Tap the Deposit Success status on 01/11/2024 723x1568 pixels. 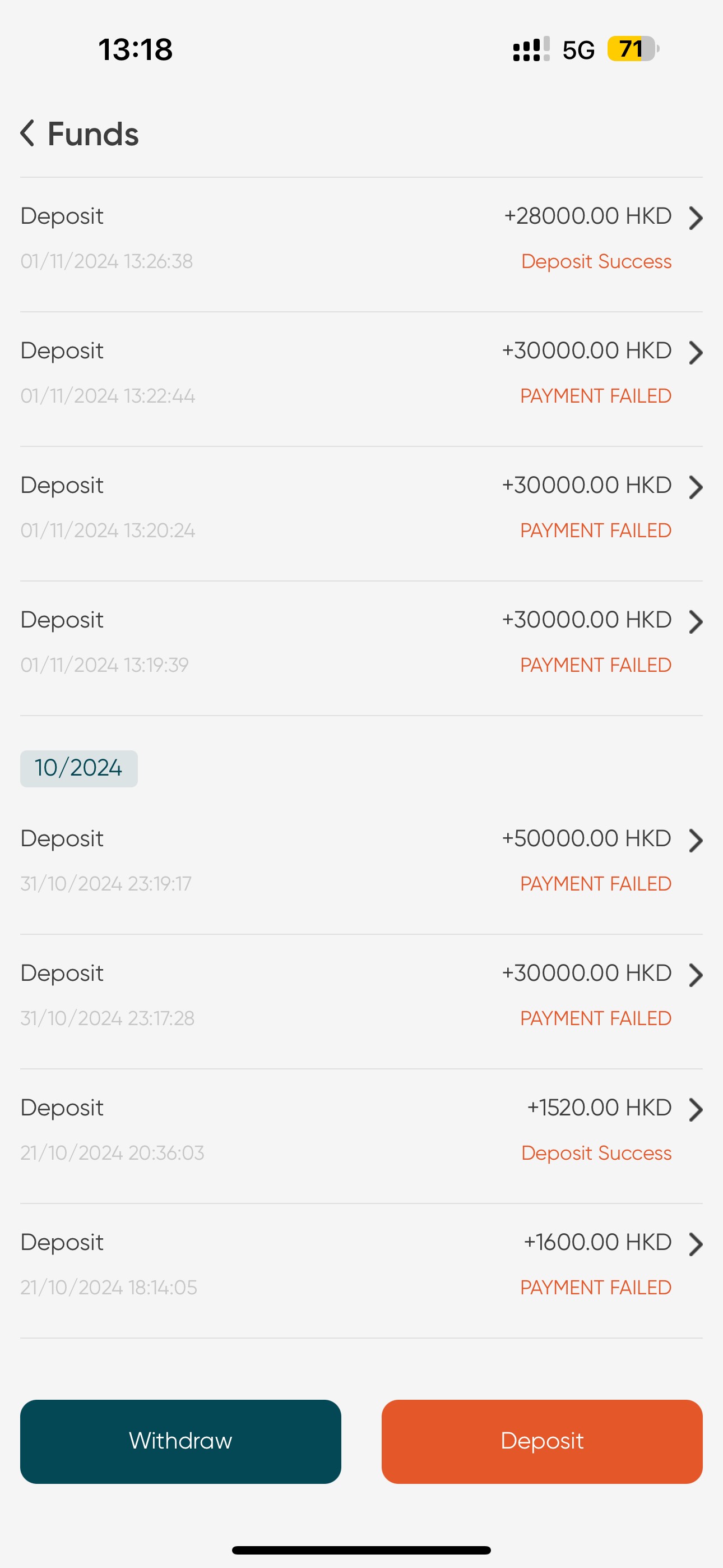[596, 262]
